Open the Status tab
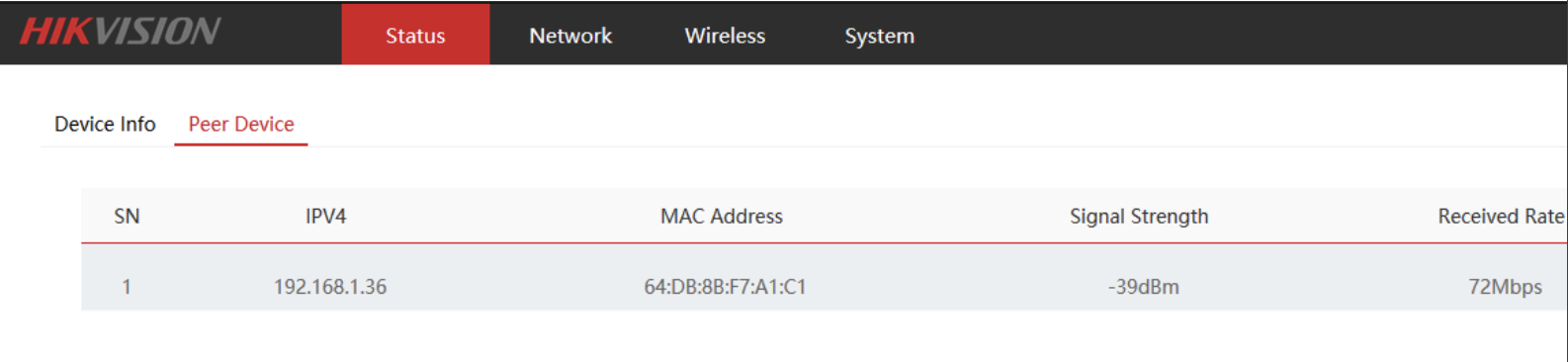 coord(415,35)
